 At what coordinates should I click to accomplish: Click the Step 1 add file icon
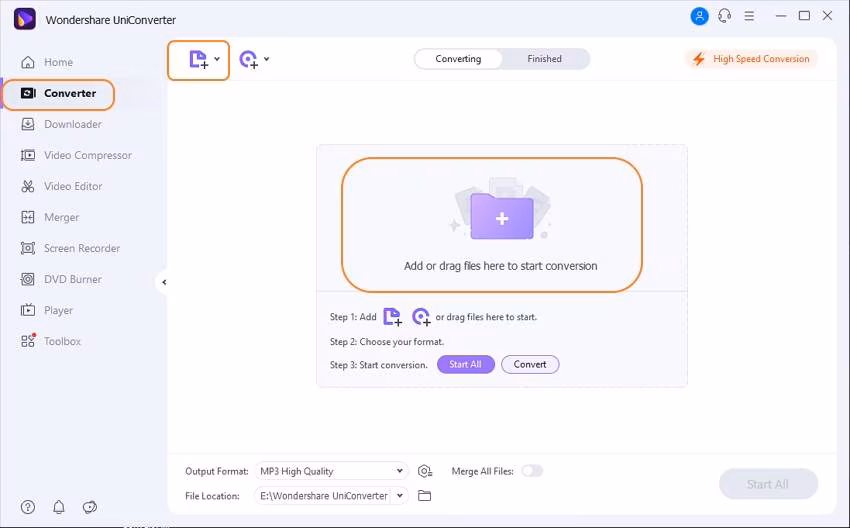click(392, 317)
